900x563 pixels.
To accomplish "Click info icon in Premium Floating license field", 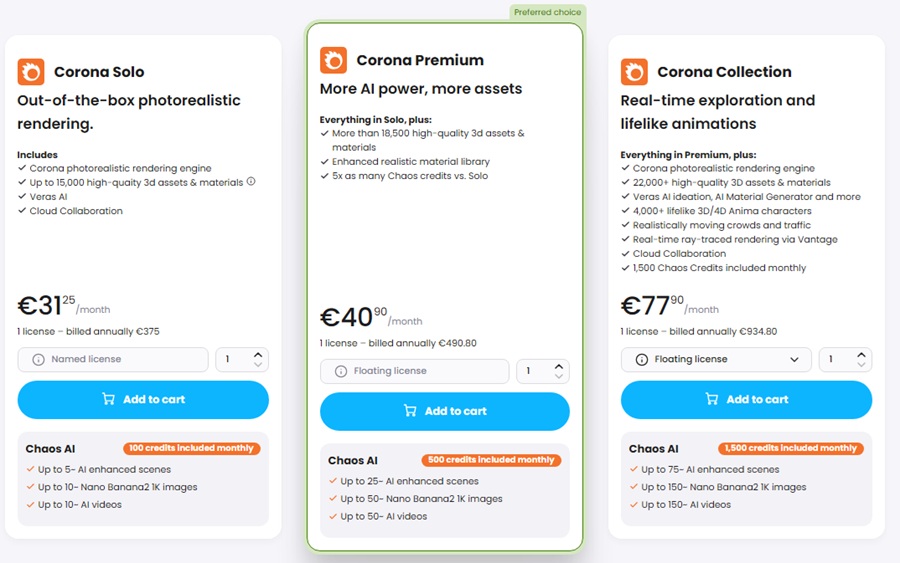I will [x=341, y=371].
